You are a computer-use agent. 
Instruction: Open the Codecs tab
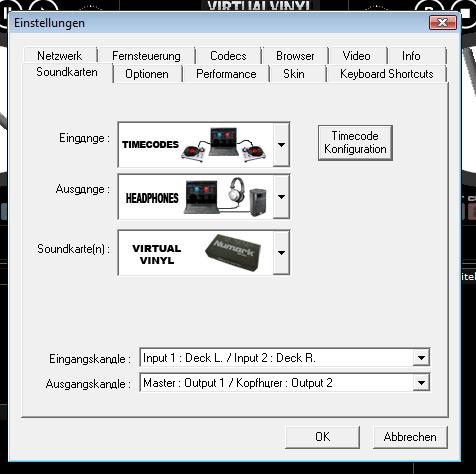point(228,56)
